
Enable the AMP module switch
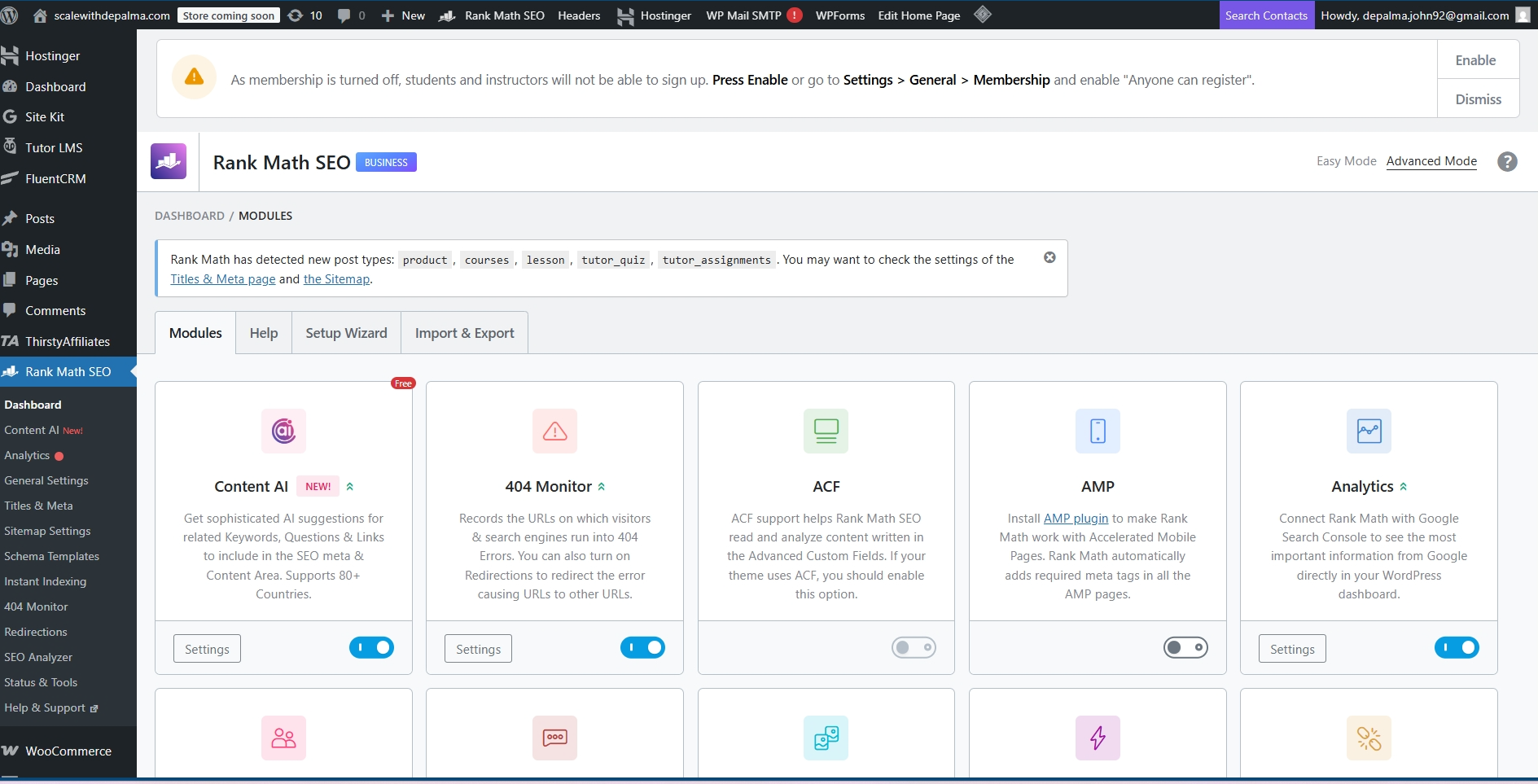pos(1185,647)
